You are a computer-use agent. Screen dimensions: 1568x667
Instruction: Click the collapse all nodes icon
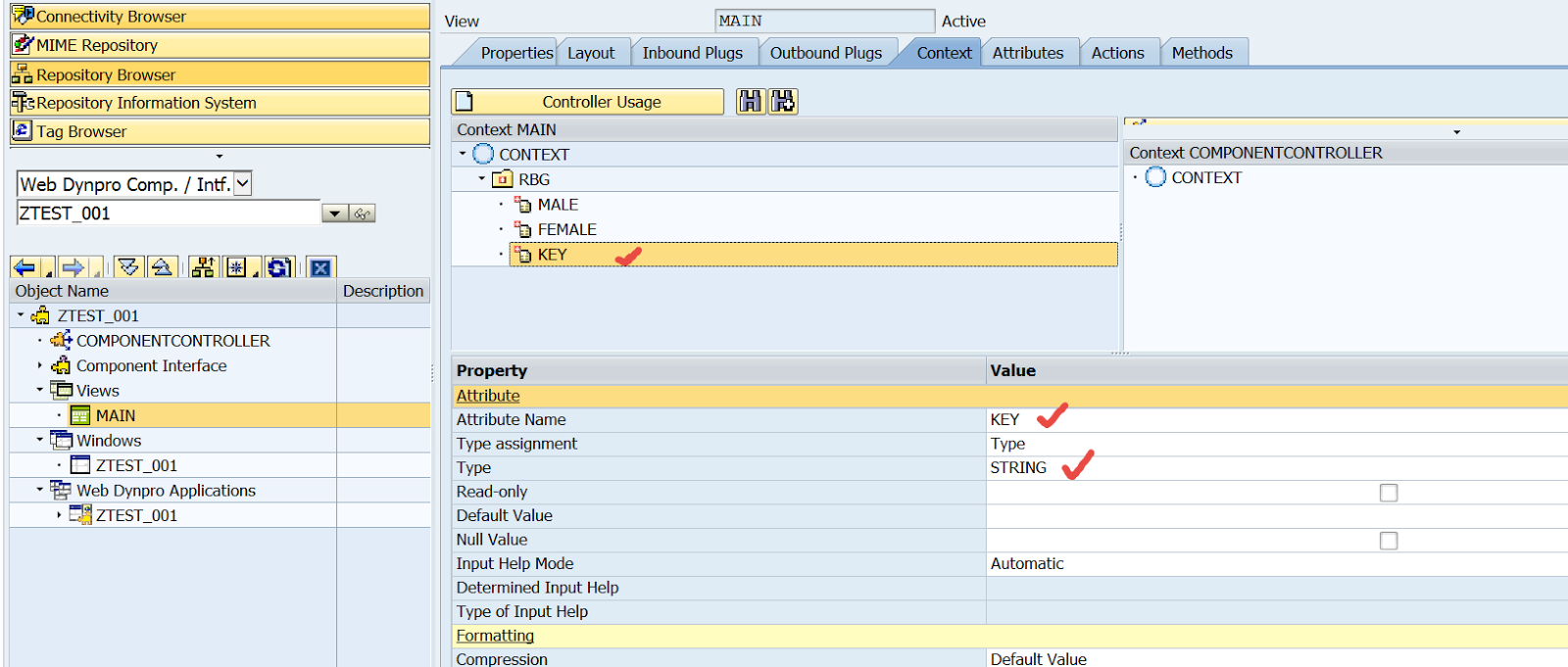pos(162,267)
